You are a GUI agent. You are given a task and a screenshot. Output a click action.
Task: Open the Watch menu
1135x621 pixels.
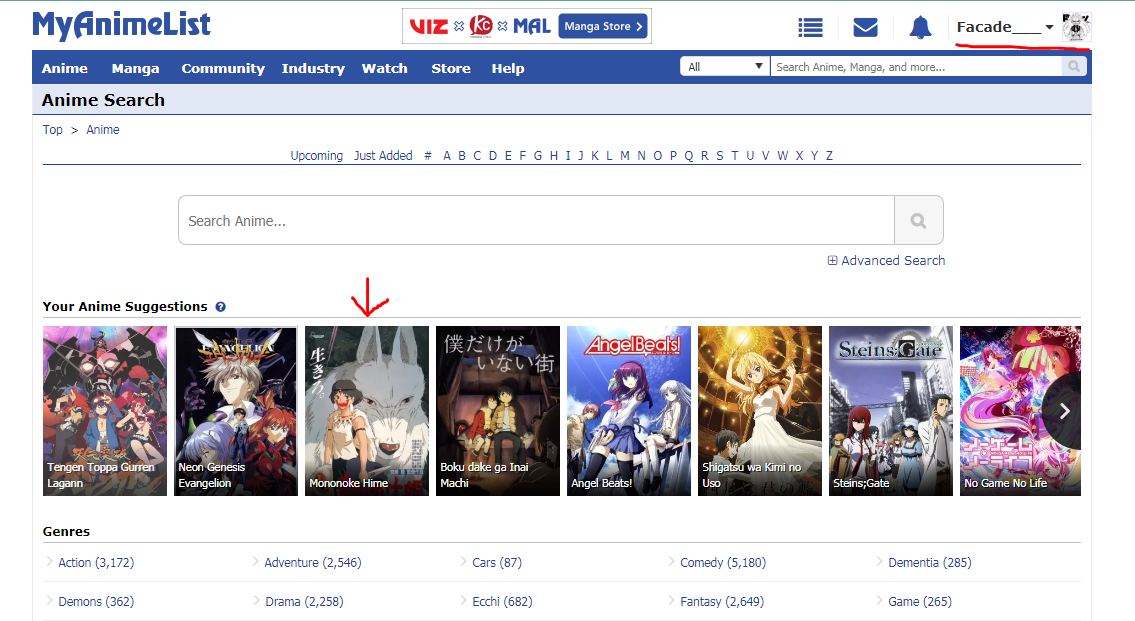click(384, 68)
